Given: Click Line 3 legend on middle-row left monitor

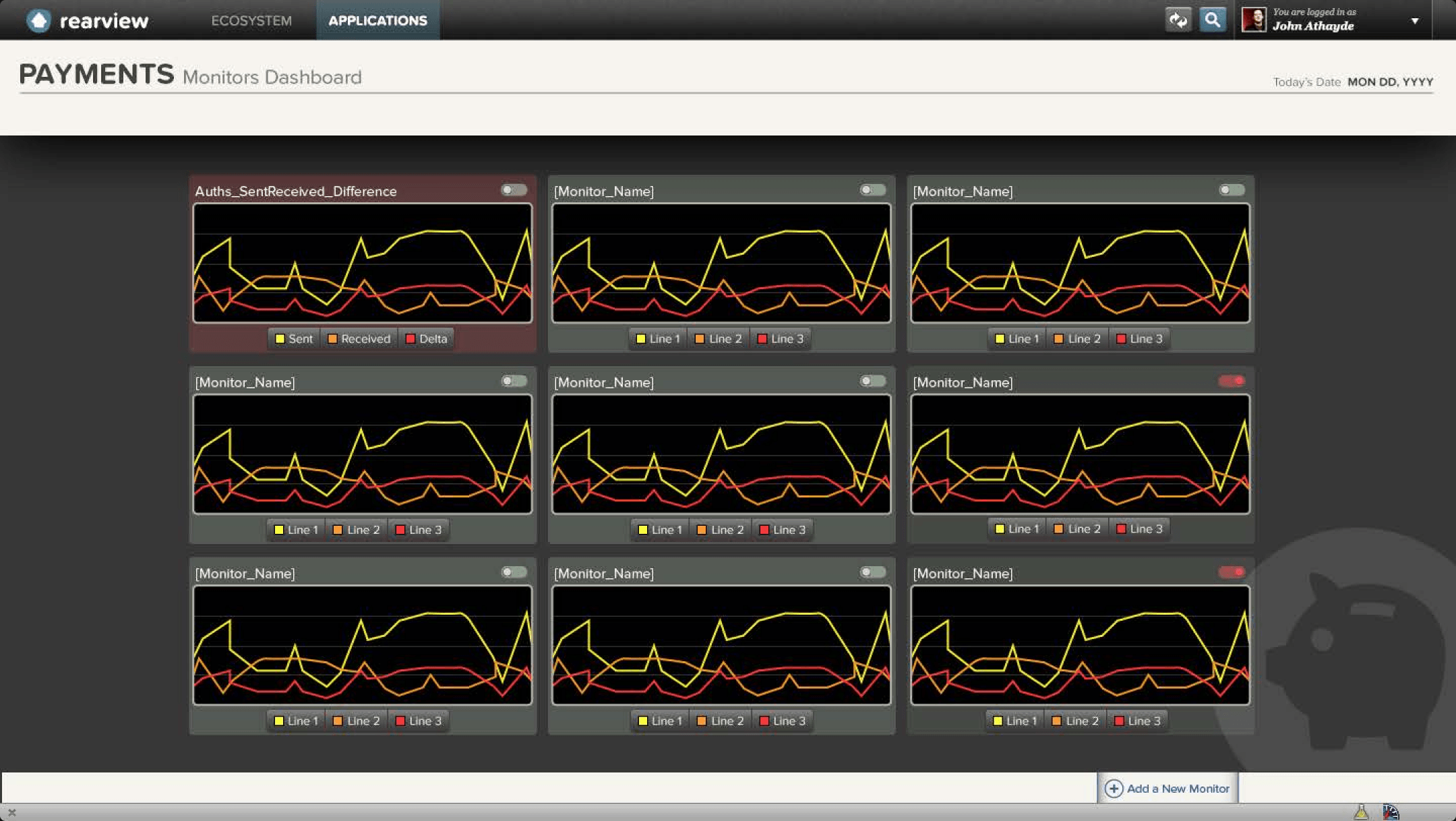Looking at the screenshot, I should (x=419, y=530).
